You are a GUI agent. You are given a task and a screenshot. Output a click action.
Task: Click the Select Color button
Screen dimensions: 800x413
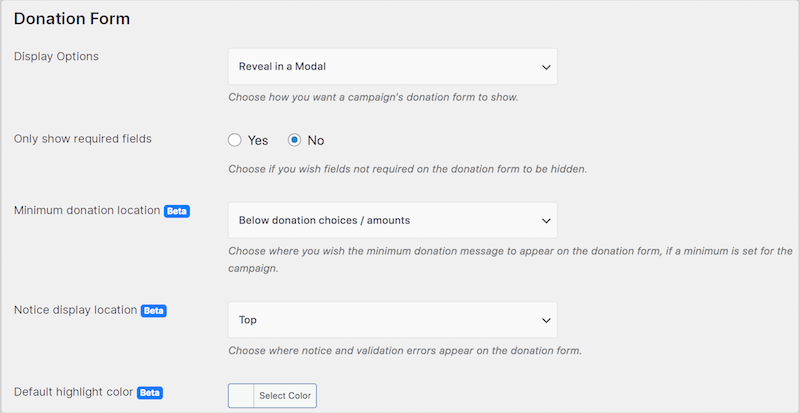(x=285, y=396)
